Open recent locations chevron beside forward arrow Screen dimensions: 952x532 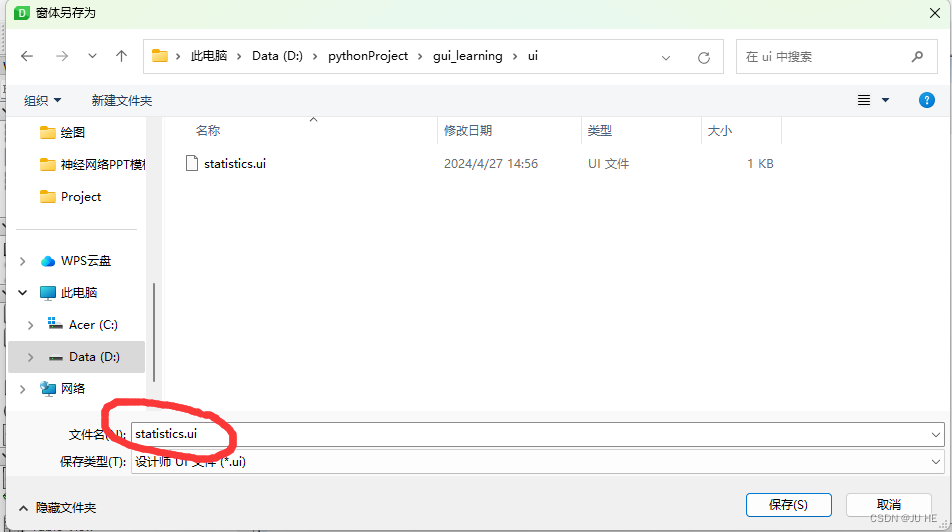point(92,56)
